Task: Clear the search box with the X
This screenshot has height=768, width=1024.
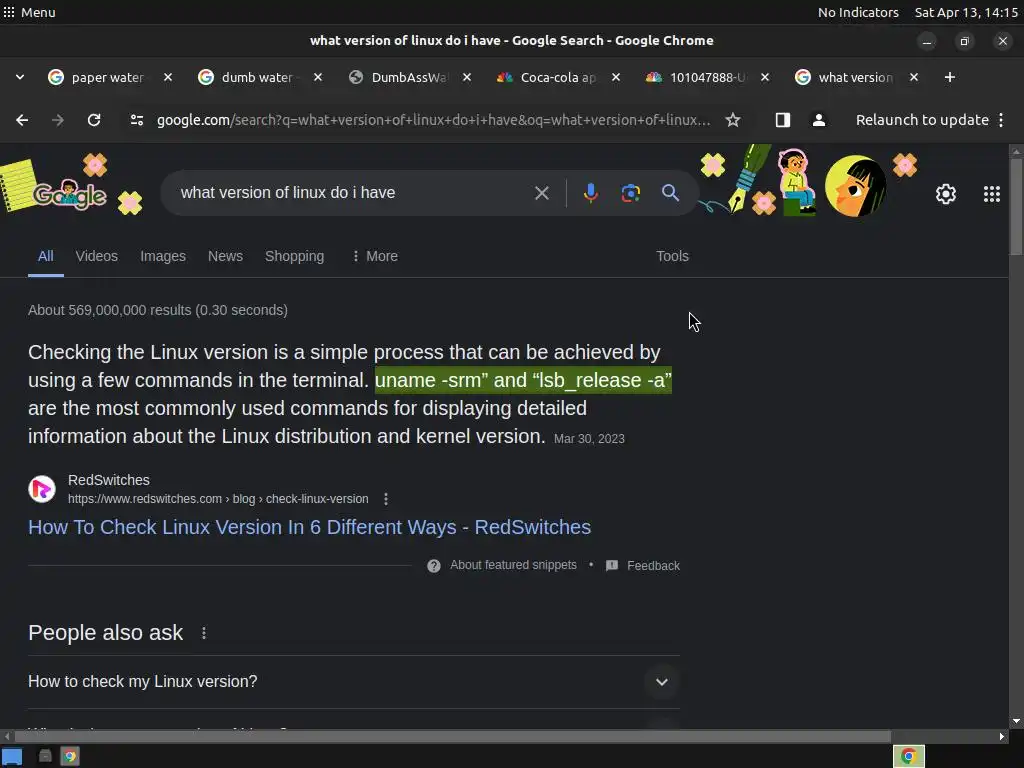Action: coord(541,193)
